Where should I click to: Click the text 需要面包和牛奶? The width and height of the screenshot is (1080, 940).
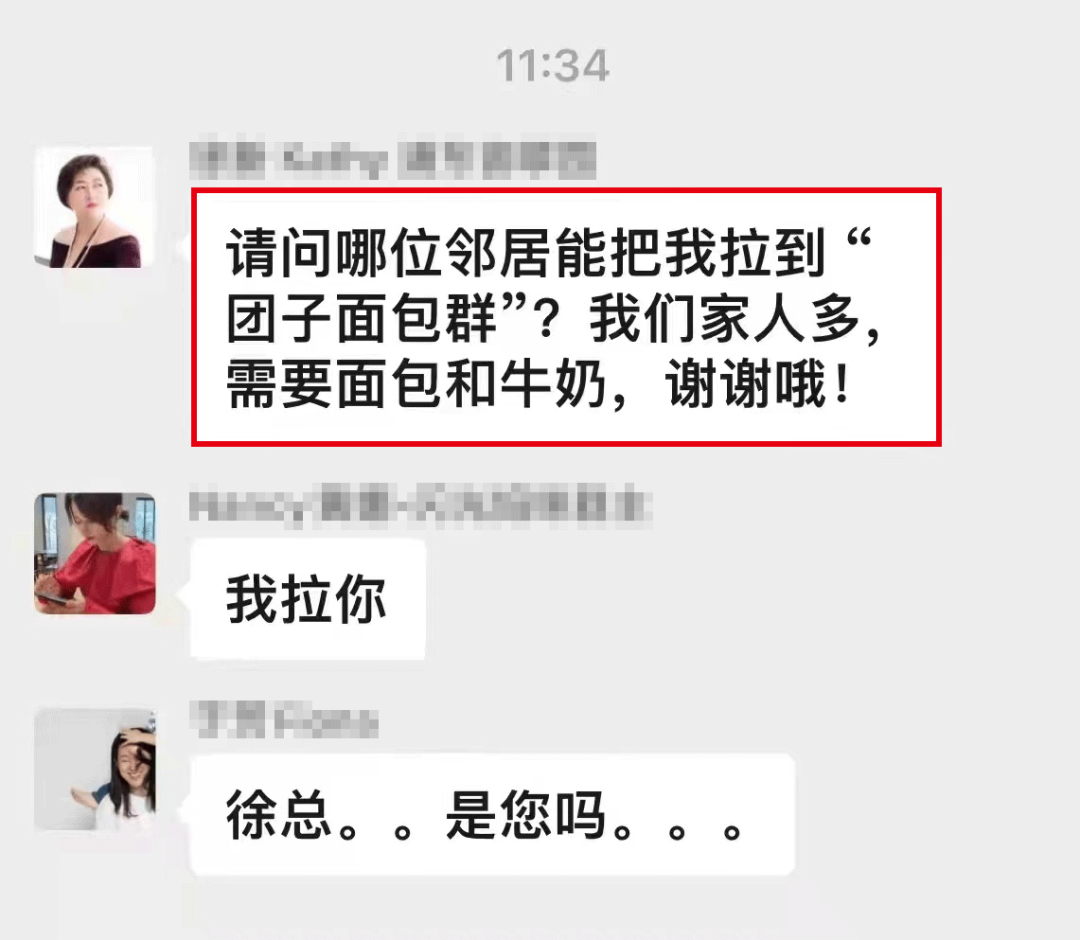click(416, 384)
